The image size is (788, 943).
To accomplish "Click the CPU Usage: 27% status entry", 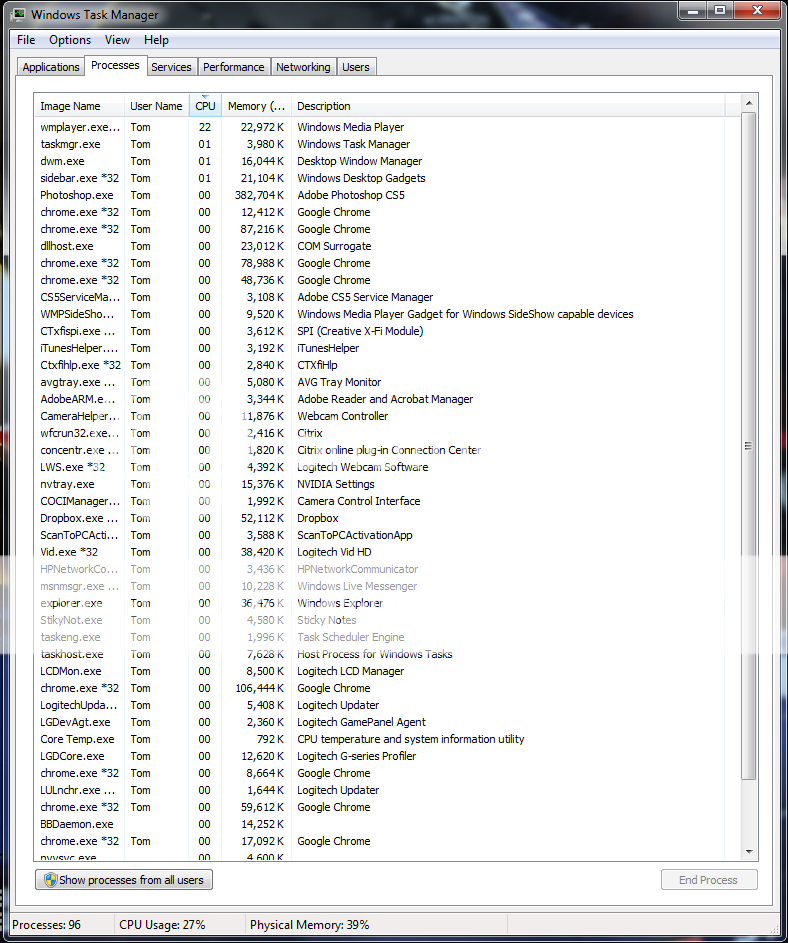I will tap(162, 924).
